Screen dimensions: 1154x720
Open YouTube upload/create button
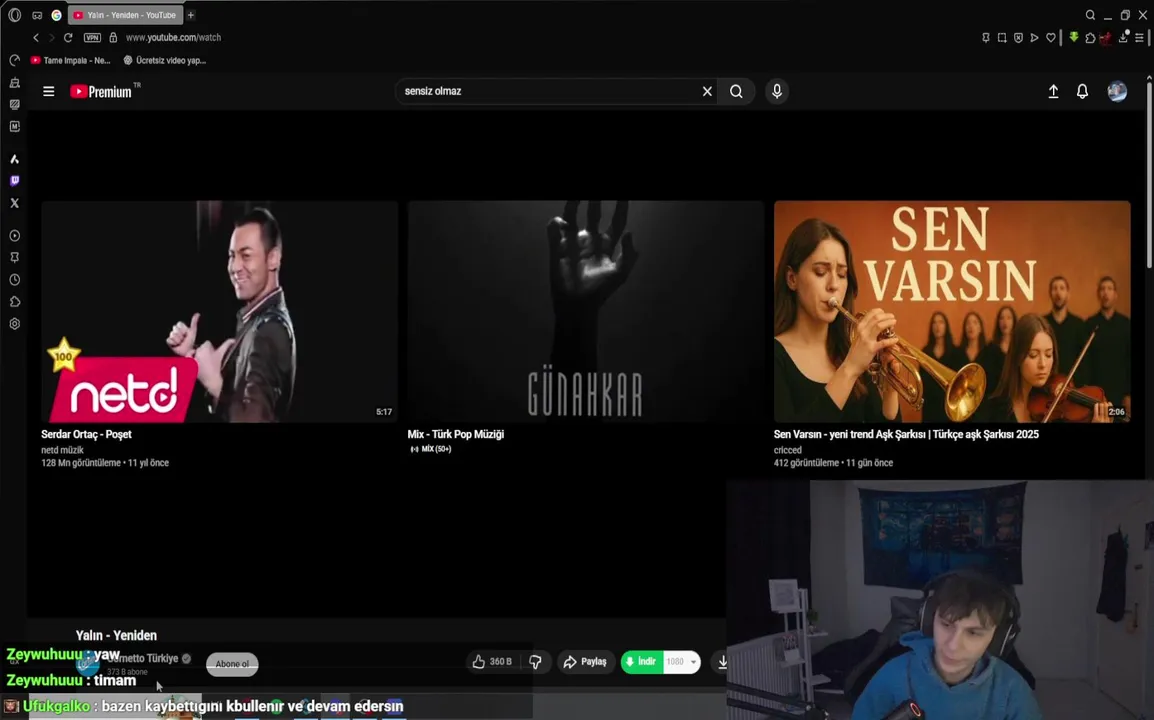(x=1053, y=91)
